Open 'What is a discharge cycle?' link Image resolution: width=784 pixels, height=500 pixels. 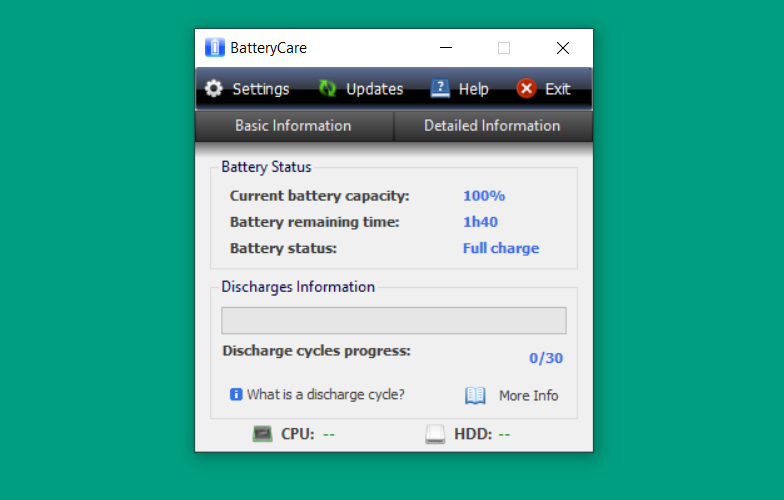click(326, 394)
